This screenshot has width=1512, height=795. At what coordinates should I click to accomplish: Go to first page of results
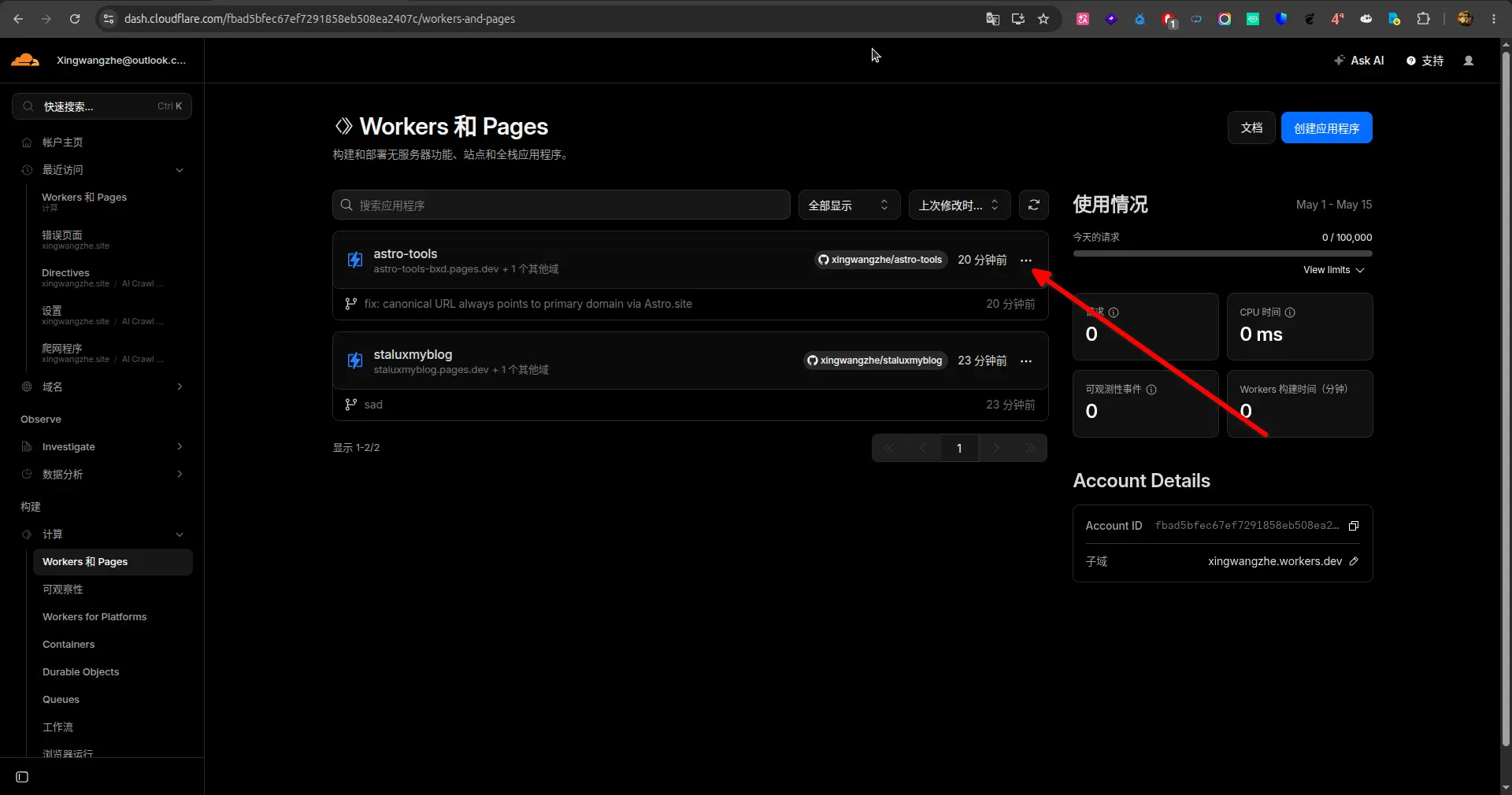889,448
